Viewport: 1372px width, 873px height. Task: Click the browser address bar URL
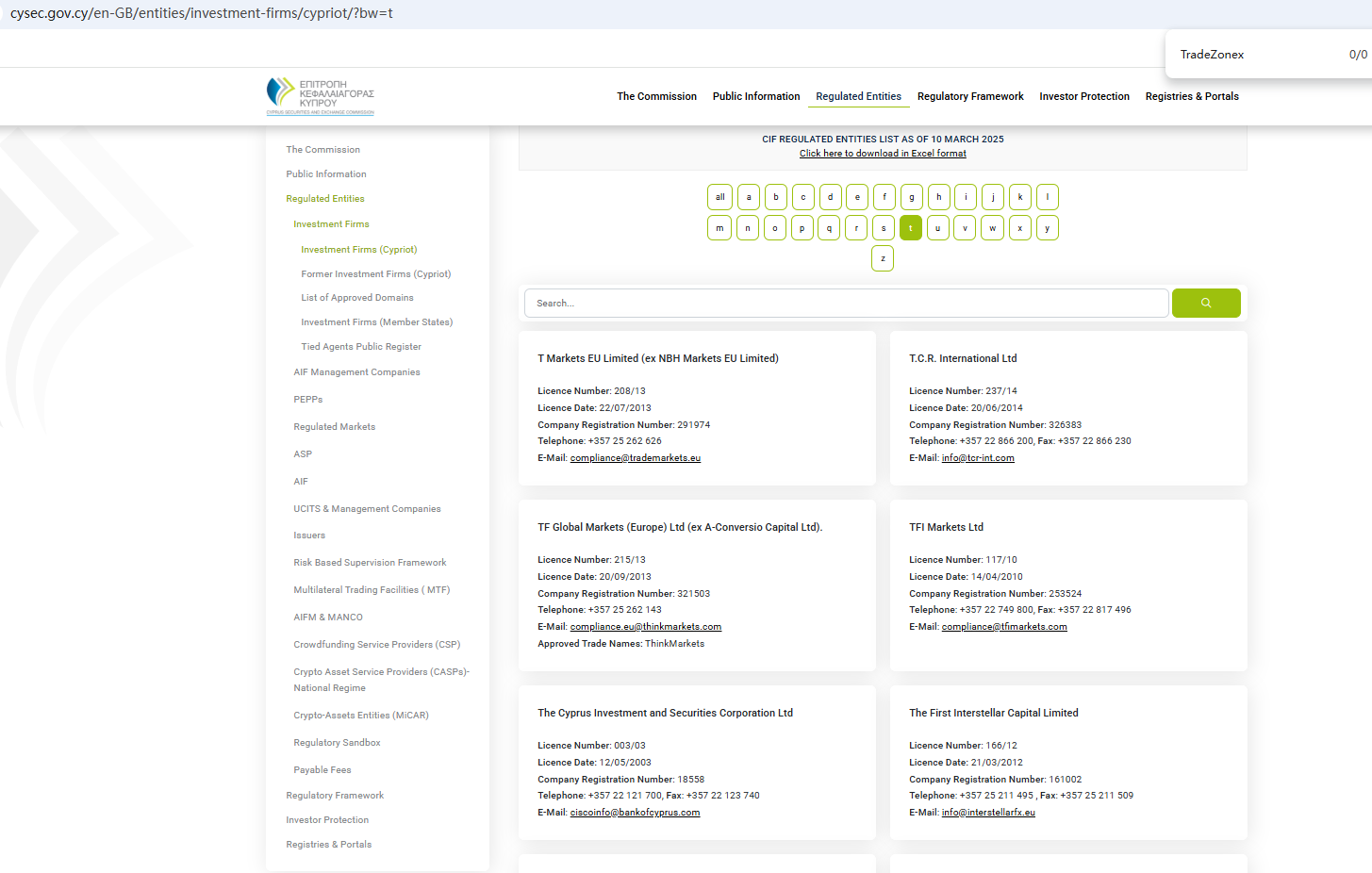click(x=202, y=13)
